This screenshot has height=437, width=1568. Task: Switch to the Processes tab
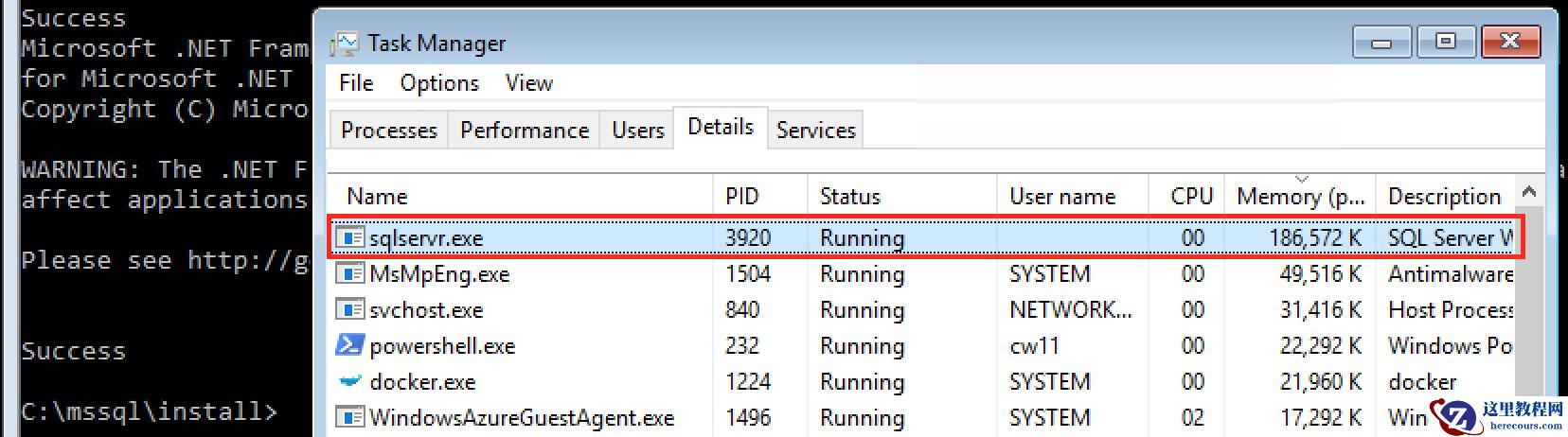point(389,130)
